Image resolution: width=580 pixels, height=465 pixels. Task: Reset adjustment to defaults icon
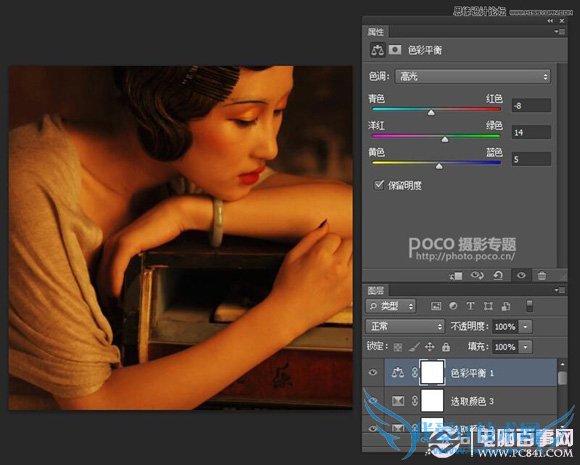[x=498, y=276]
